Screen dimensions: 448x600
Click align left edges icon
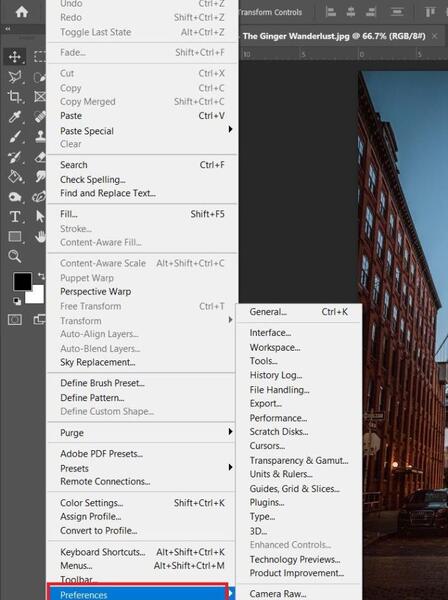coord(330,12)
